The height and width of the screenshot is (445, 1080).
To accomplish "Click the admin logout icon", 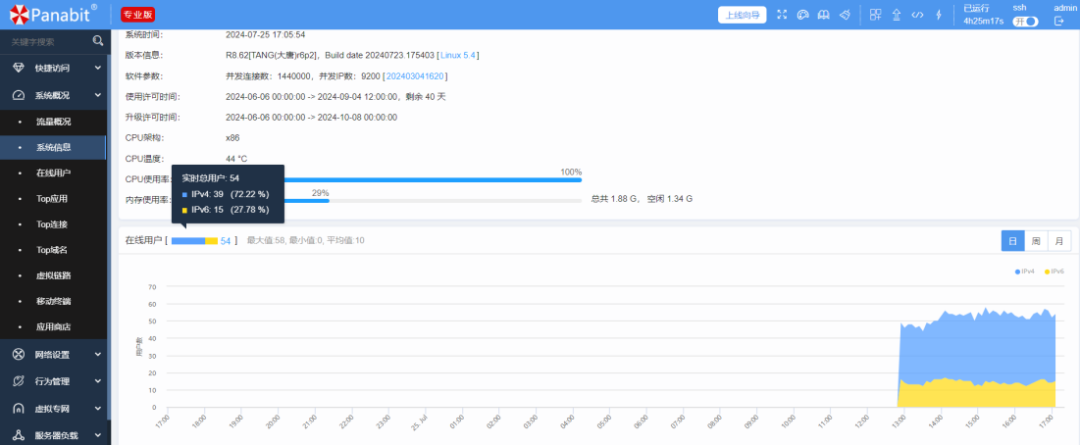I will pyautogui.click(x=1059, y=21).
